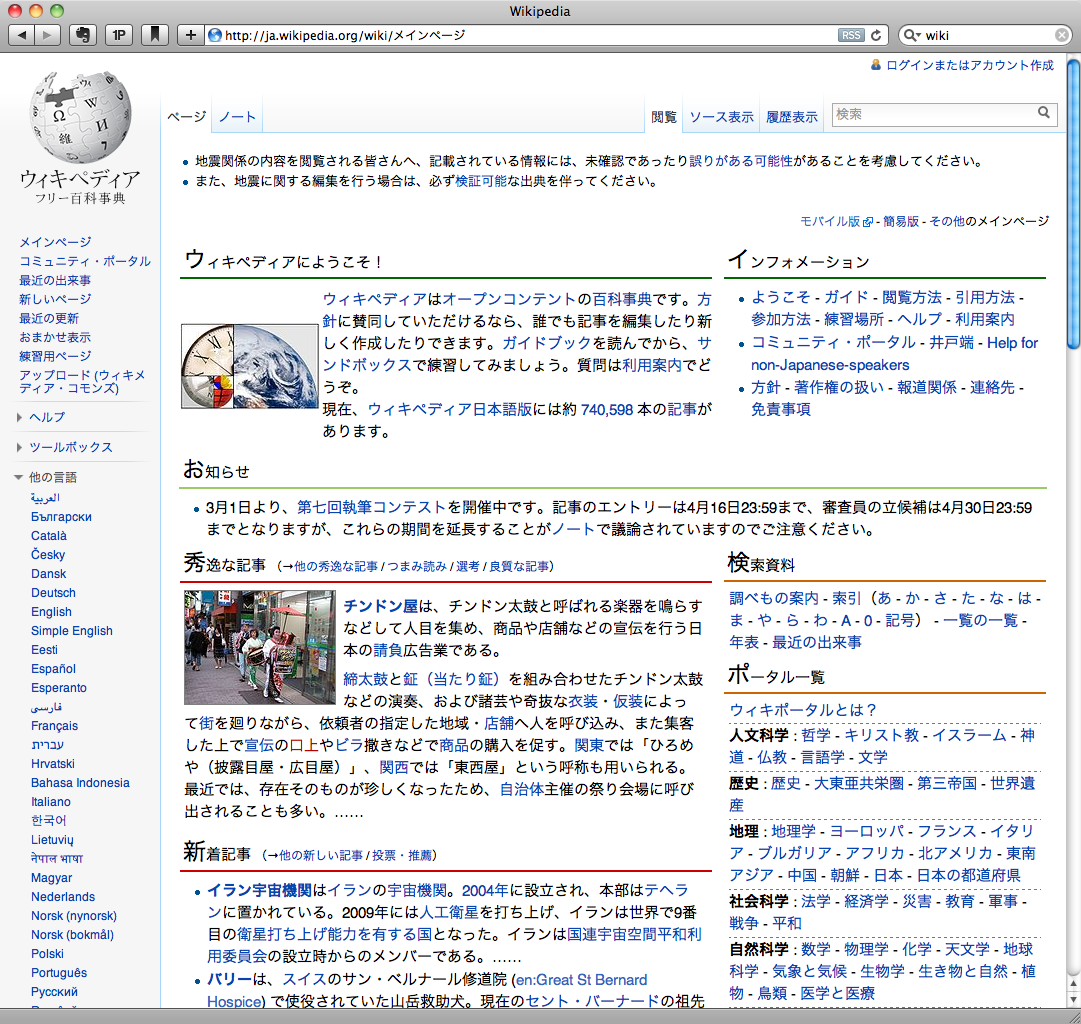Click the scrollbar down arrow
The height and width of the screenshot is (1024, 1081).
pyautogui.click(x=1073, y=999)
